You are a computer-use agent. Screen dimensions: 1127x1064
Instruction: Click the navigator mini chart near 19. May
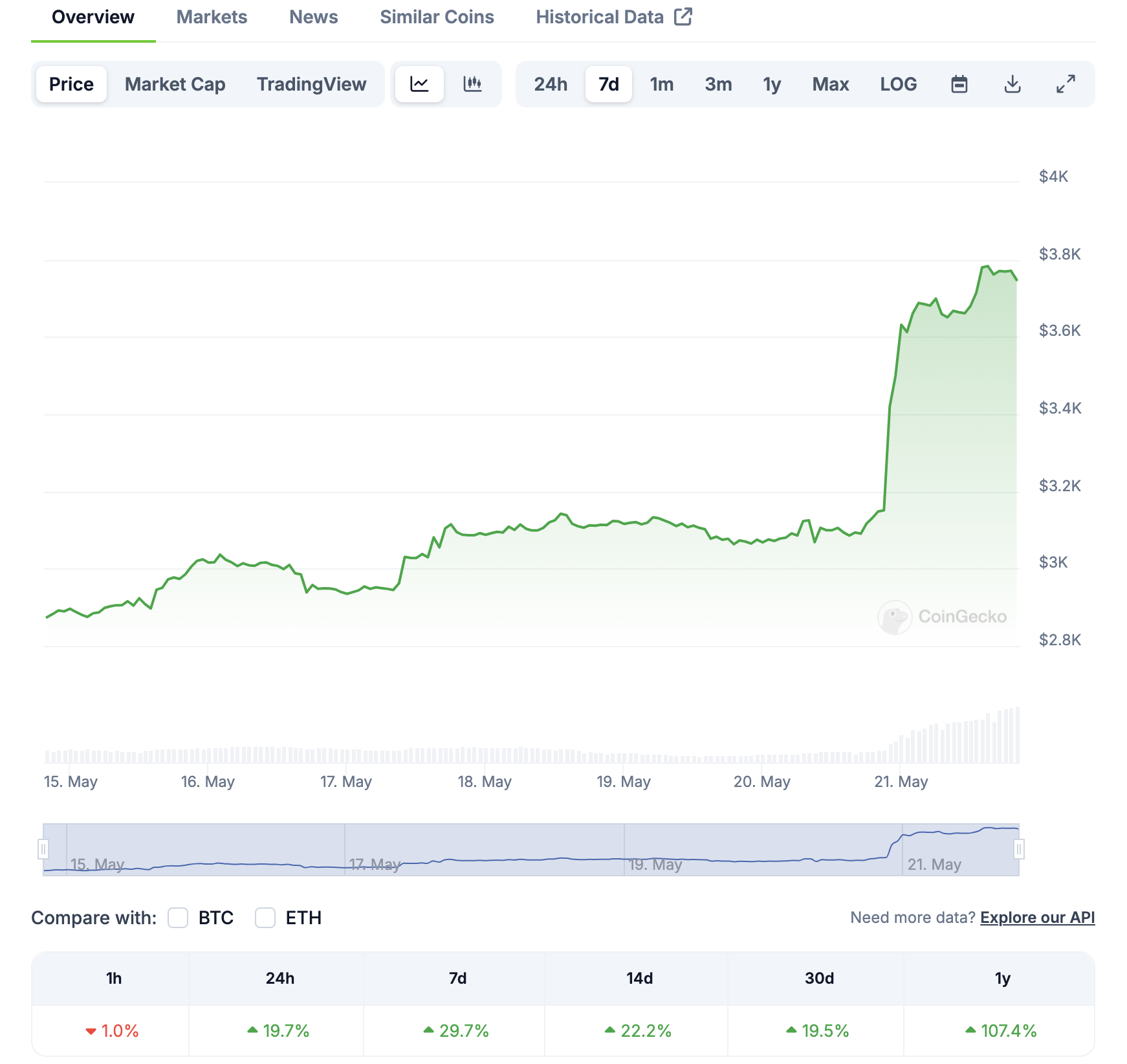(x=655, y=864)
